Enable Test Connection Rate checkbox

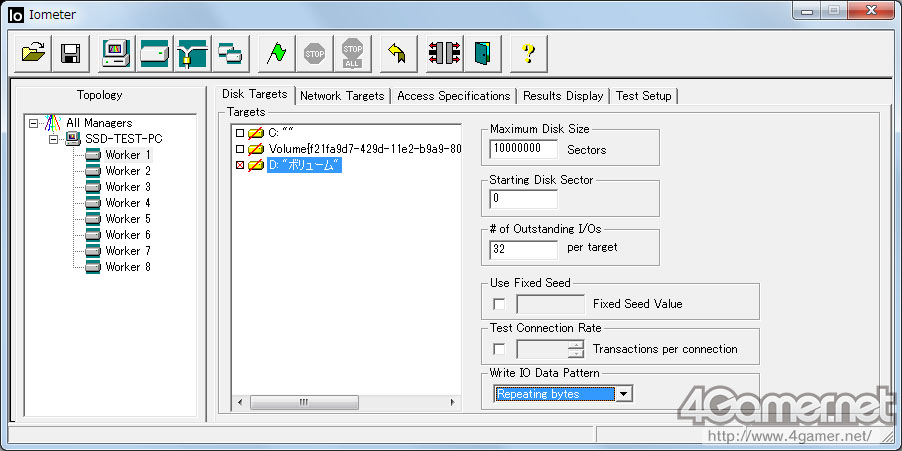499,349
